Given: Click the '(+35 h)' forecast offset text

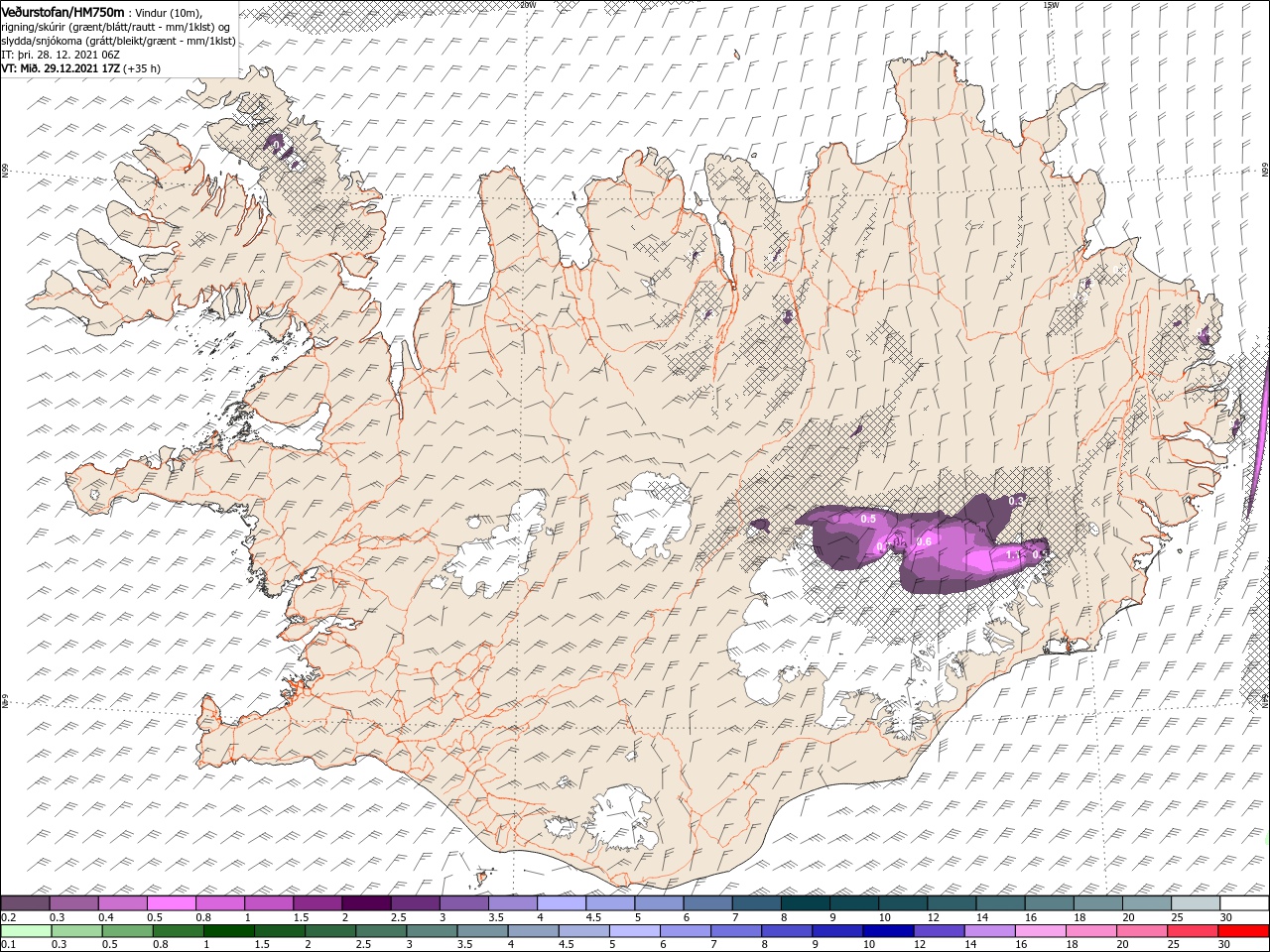Looking at the screenshot, I should tap(142, 69).
